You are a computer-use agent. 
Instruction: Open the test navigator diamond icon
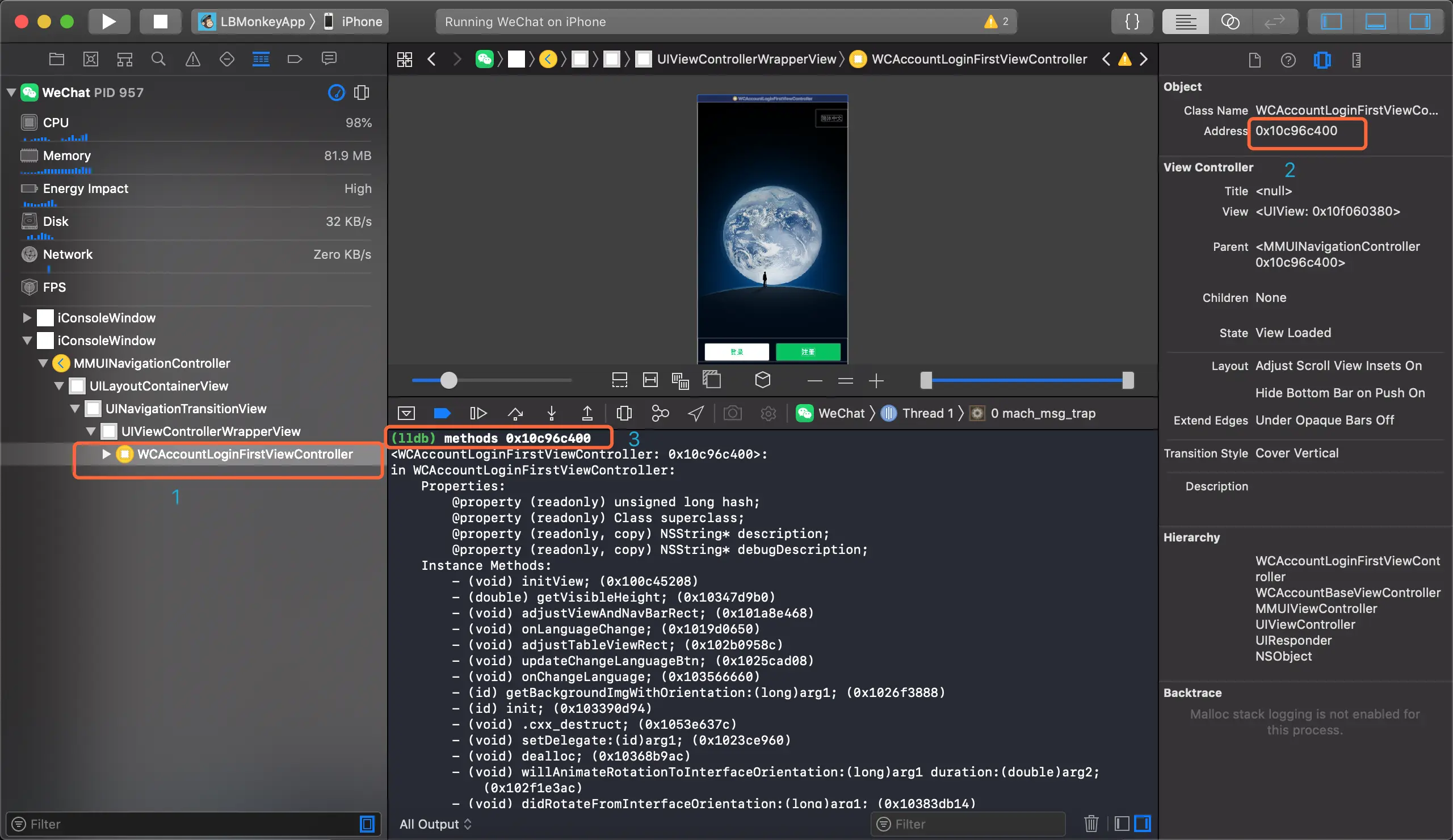click(x=226, y=59)
